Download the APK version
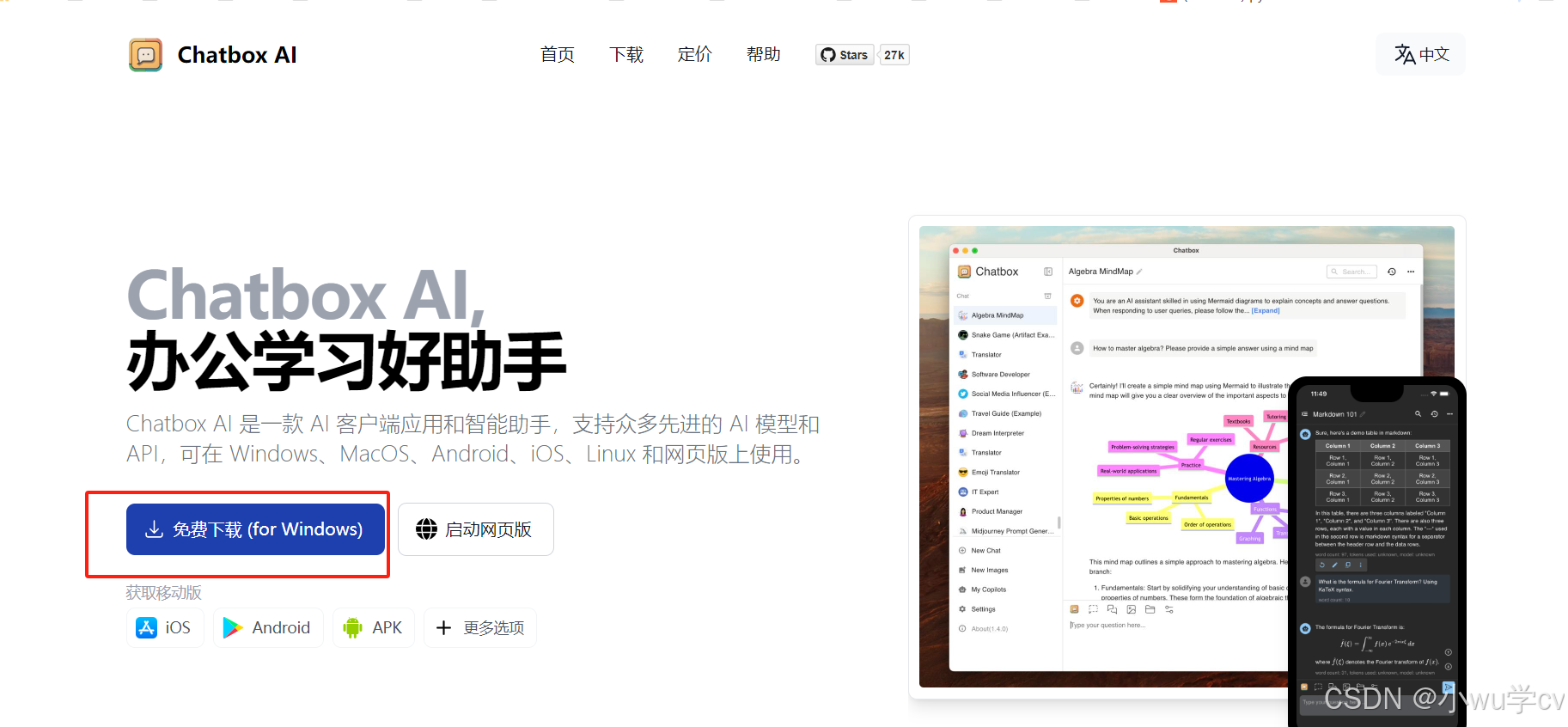 click(x=374, y=627)
